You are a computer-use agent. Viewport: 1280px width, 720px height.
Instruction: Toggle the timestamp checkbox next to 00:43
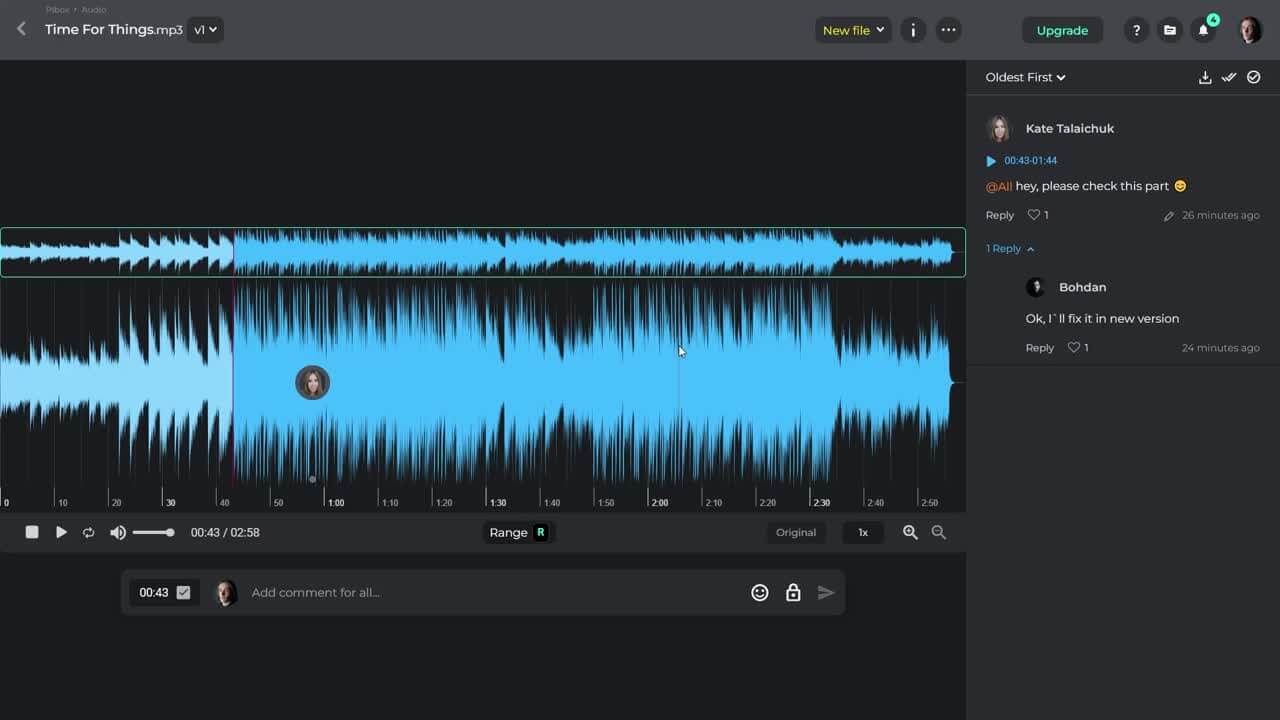click(181, 592)
